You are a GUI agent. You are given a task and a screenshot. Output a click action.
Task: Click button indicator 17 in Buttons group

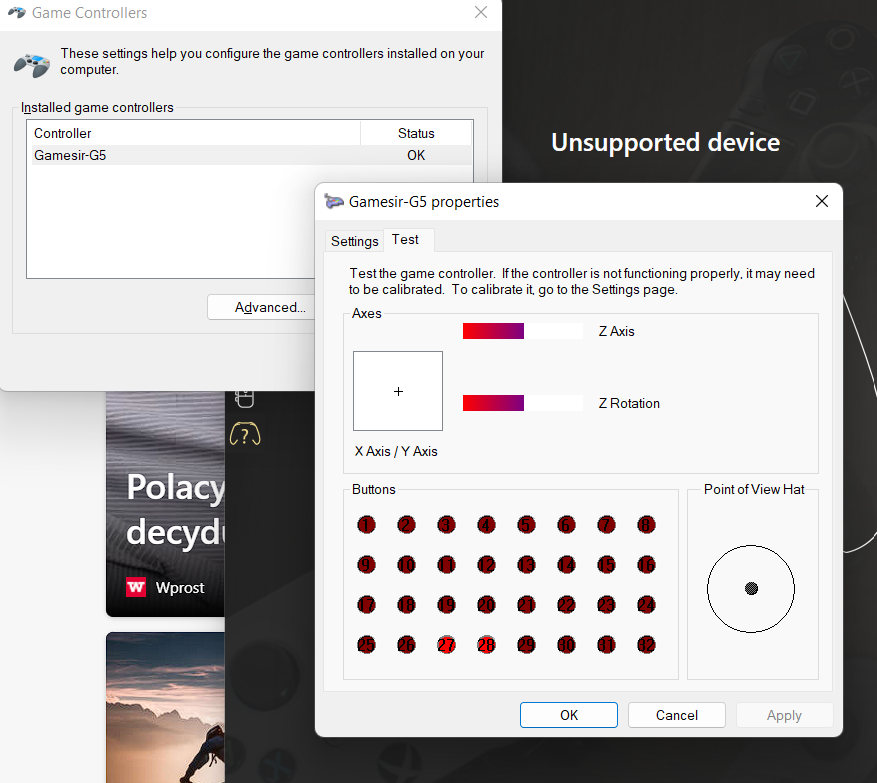[366, 605]
